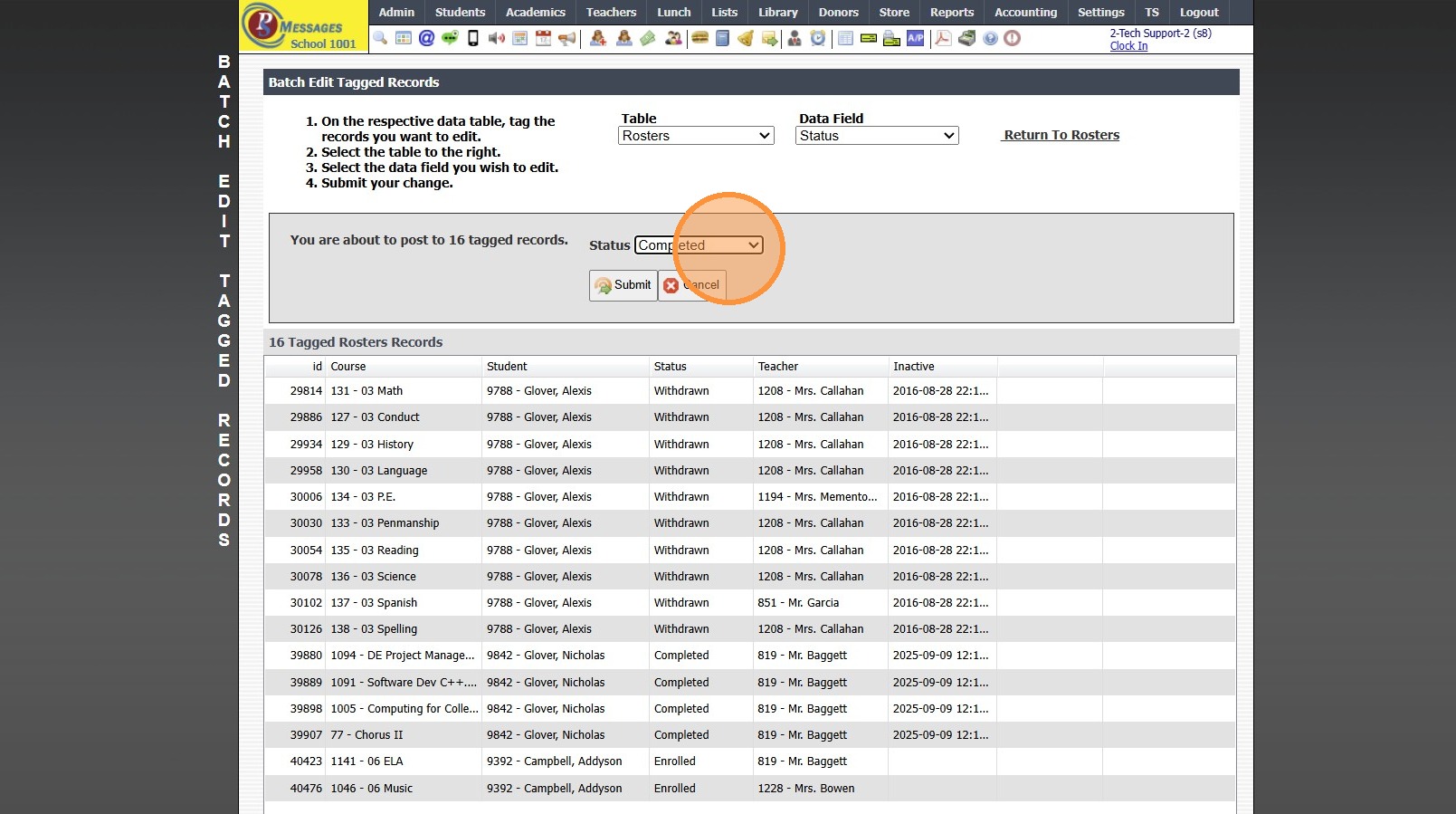The image size is (1456, 814).
Task: Click the Clock In link
Action: tap(1128, 46)
